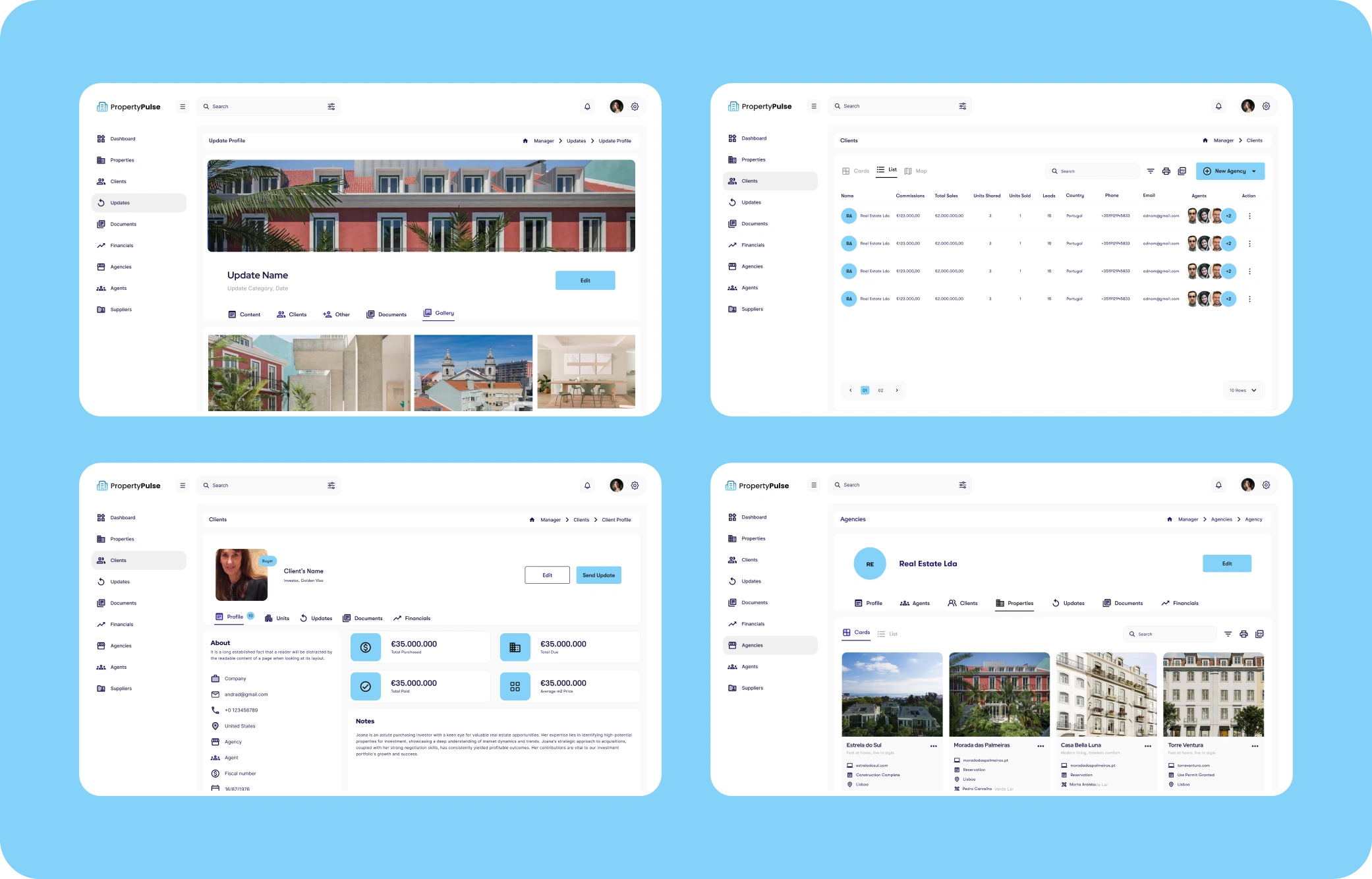Switch to Map view in Clients list window
The height and width of the screenshot is (879, 1372).
[x=915, y=171]
